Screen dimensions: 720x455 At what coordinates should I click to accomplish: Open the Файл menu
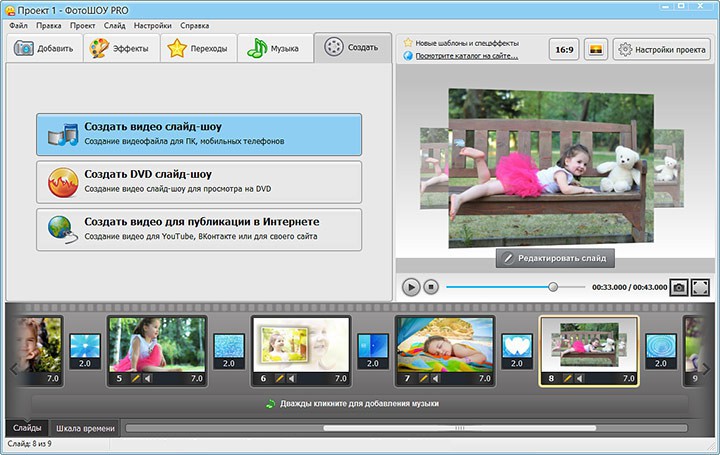coord(18,26)
